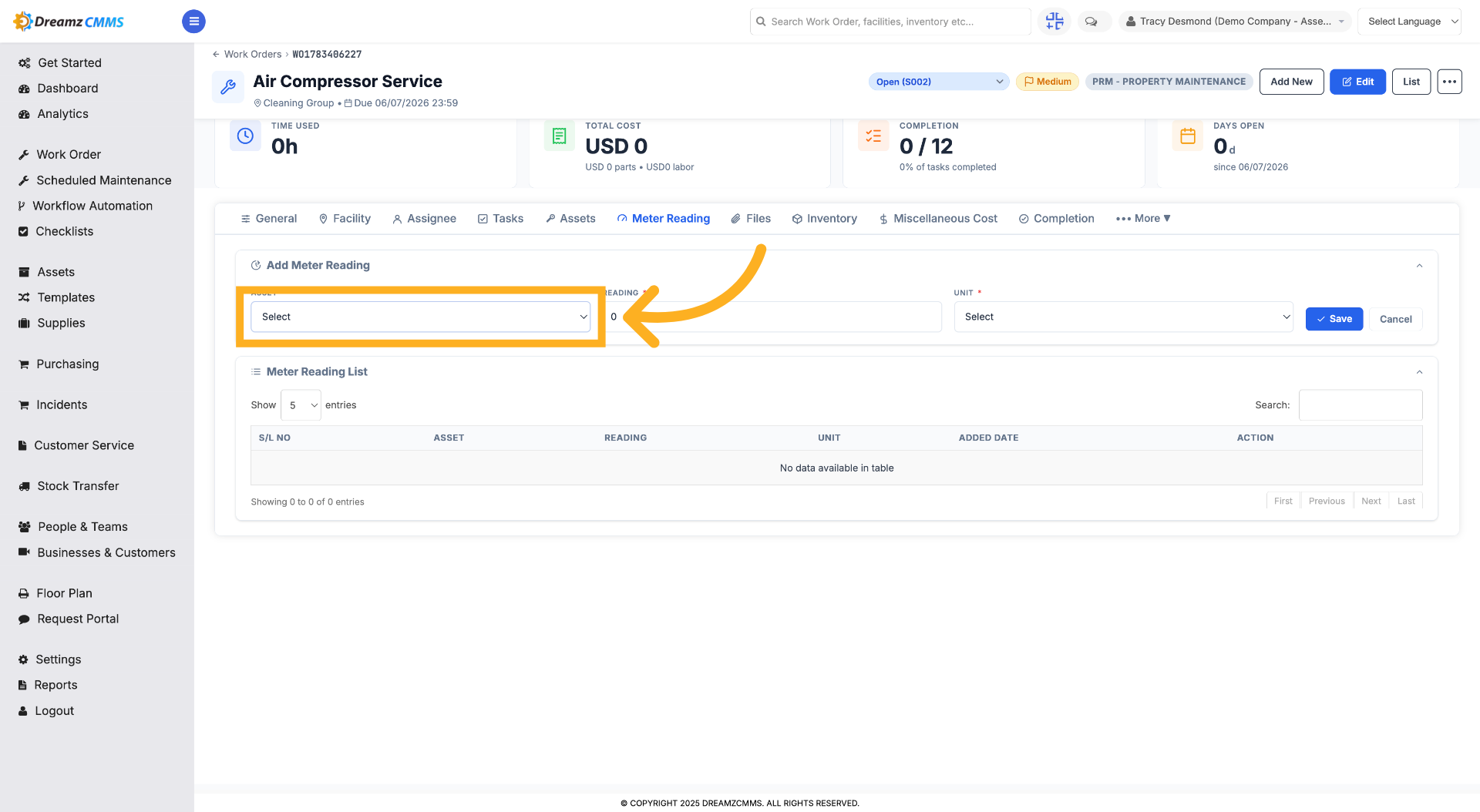Switch to the Miscellaneous Cost tab
Screen dimensions: 1480x812
pos(938,219)
